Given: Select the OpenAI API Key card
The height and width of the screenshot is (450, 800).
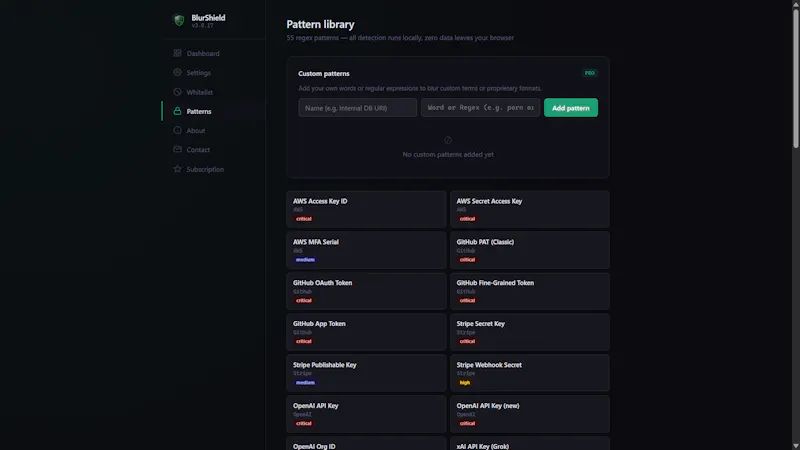Looking at the screenshot, I should [366, 414].
